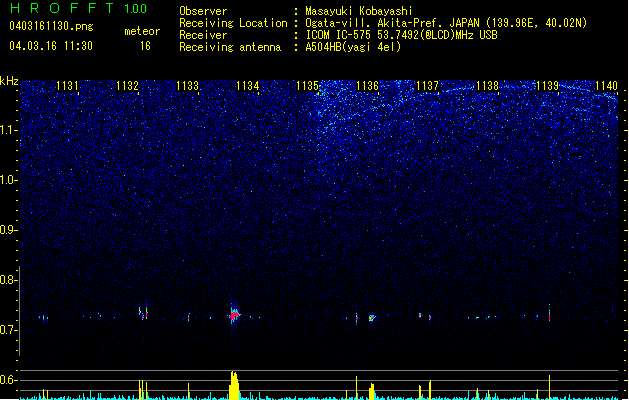
Task: Click the meteor label
Action: click(x=142, y=31)
